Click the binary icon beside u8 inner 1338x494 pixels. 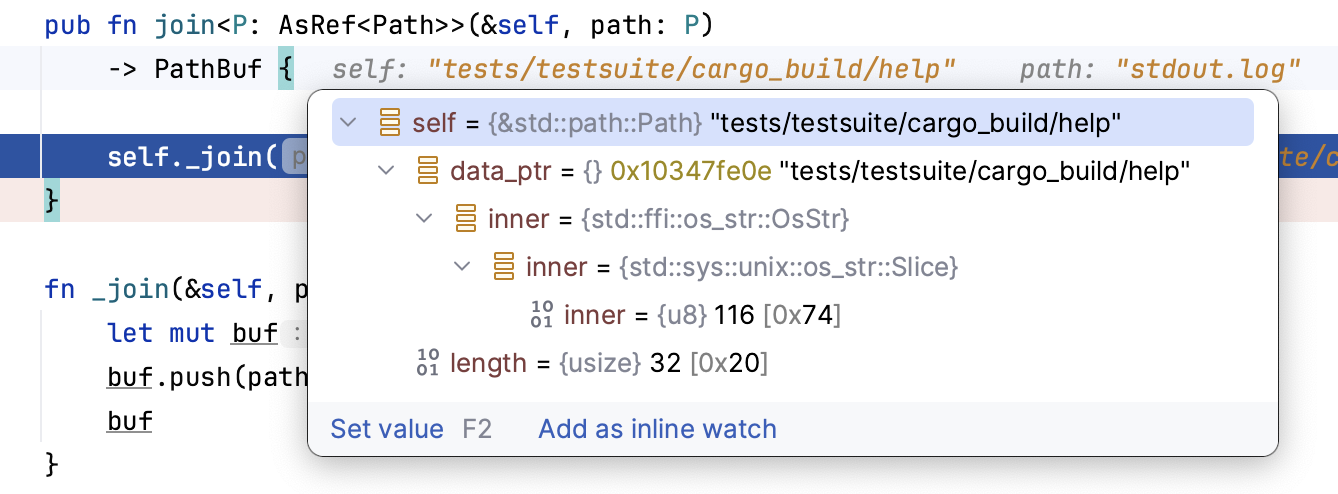click(x=542, y=315)
